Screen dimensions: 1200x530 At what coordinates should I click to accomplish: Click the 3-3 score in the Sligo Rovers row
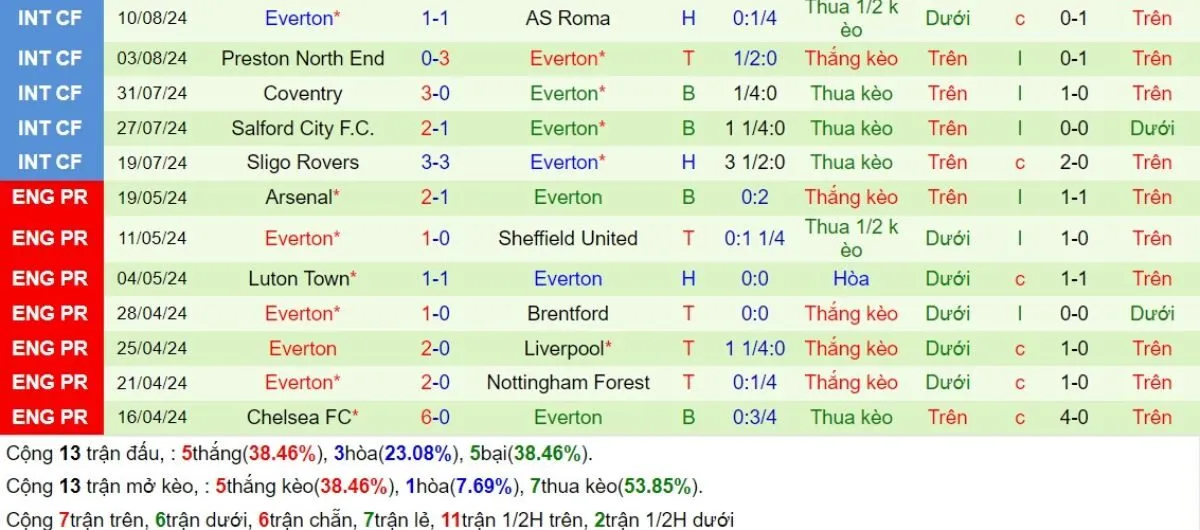click(x=435, y=162)
